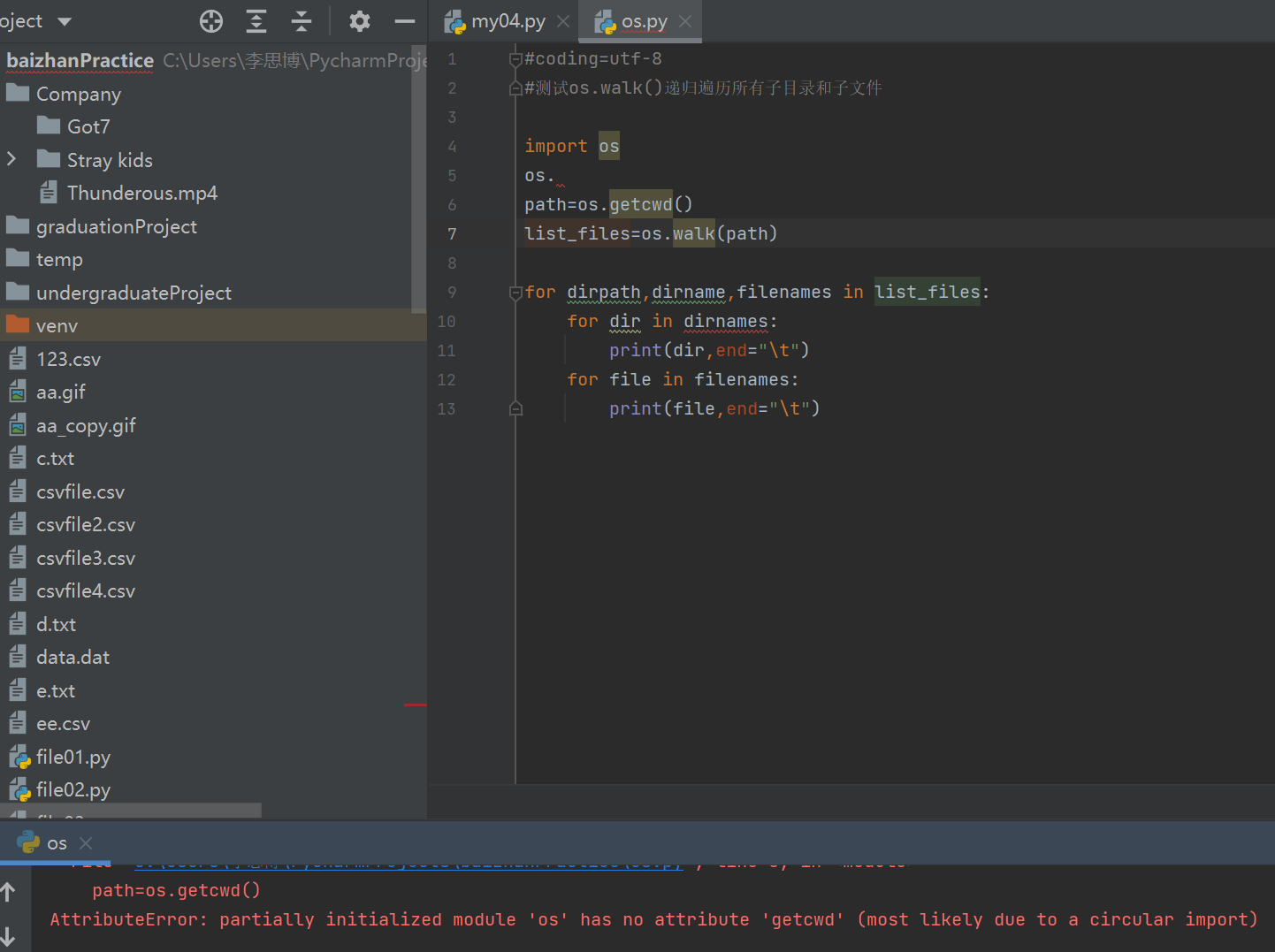Close the os.py editor tab
Screen dimensions: 1275x952
[685, 21]
